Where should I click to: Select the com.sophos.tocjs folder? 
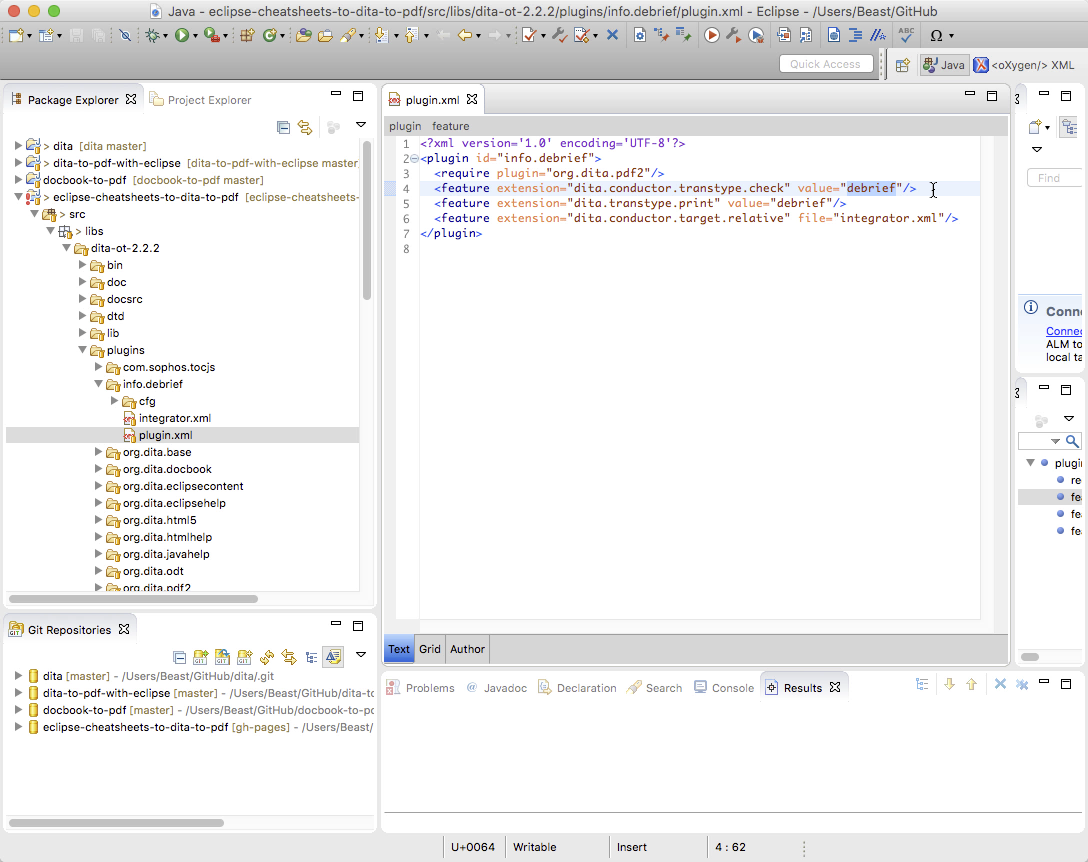click(169, 367)
